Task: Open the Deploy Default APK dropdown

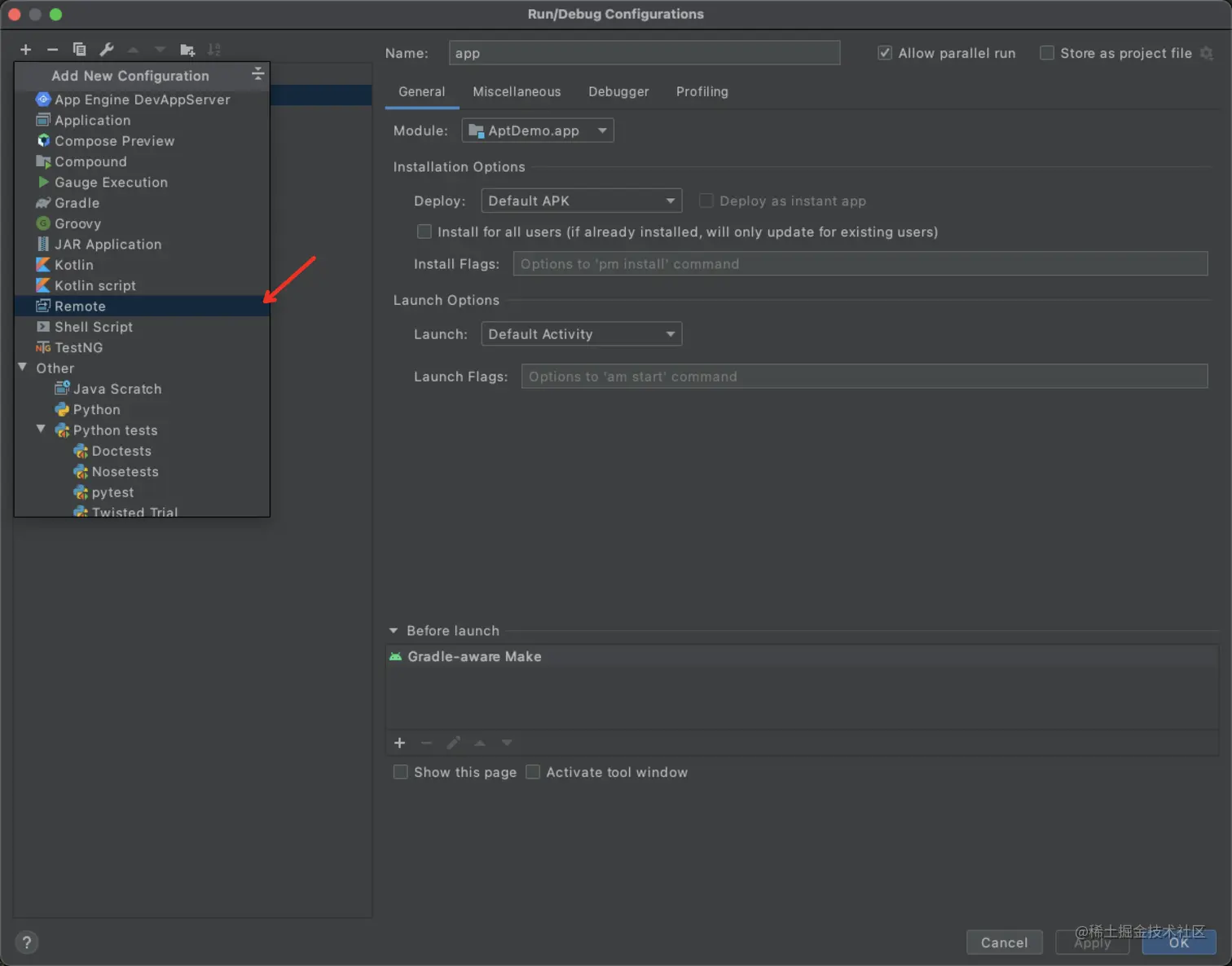Action: tap(581, 201)
